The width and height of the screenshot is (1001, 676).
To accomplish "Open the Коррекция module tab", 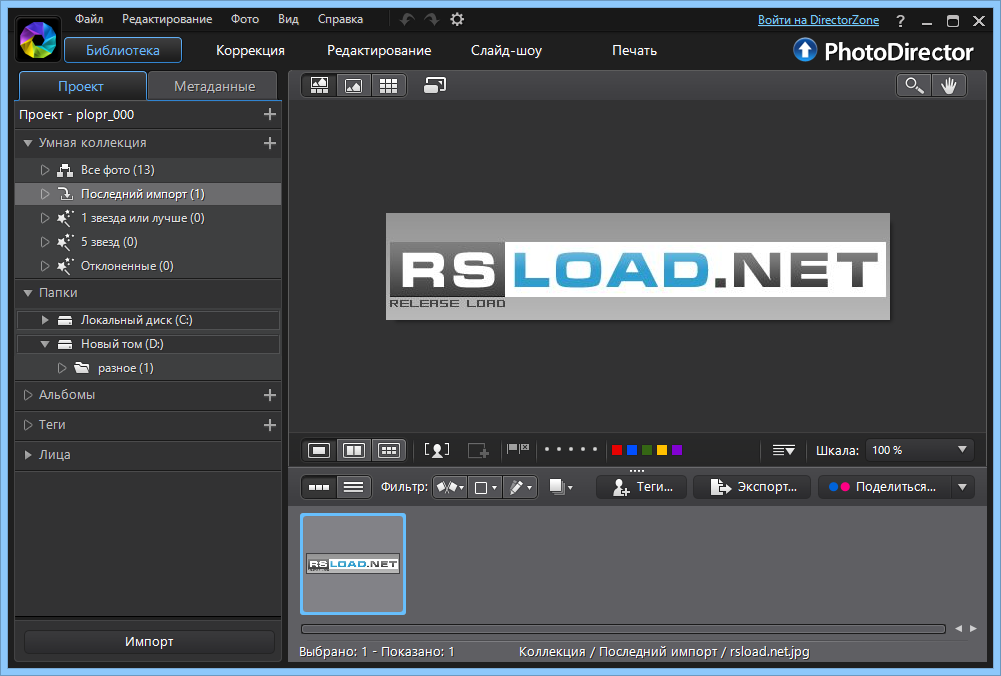I will [x=250, y=50].
